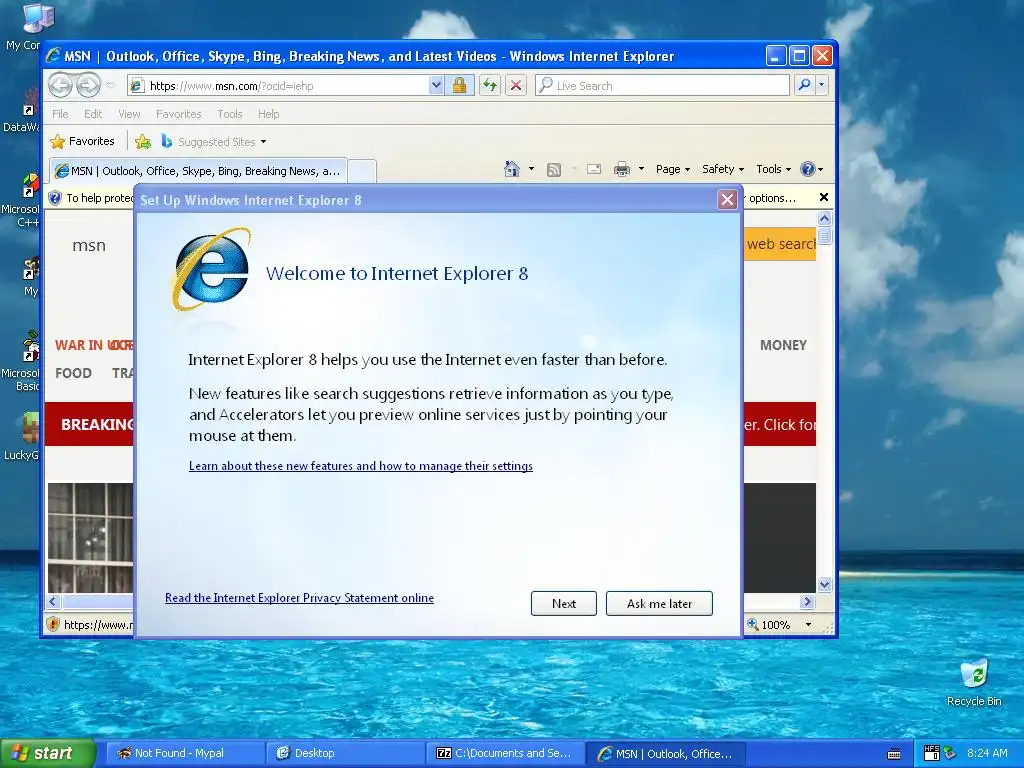
Task: Click the horizontal scrollbar right arrow
Action: click(x=808, y=601)
